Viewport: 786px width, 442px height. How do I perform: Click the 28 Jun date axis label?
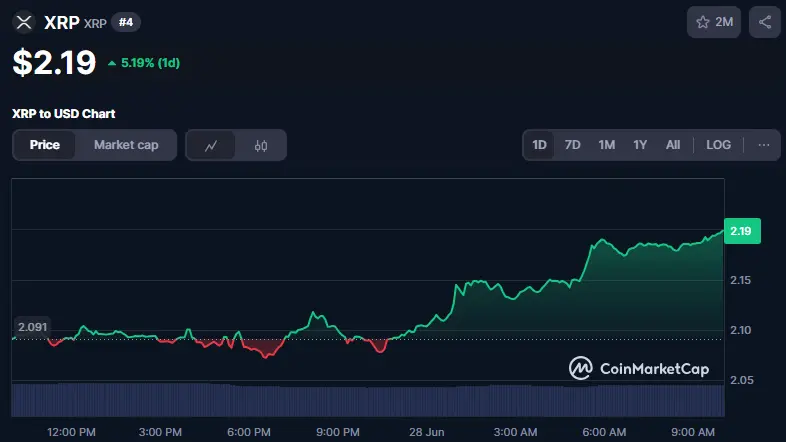427,432
